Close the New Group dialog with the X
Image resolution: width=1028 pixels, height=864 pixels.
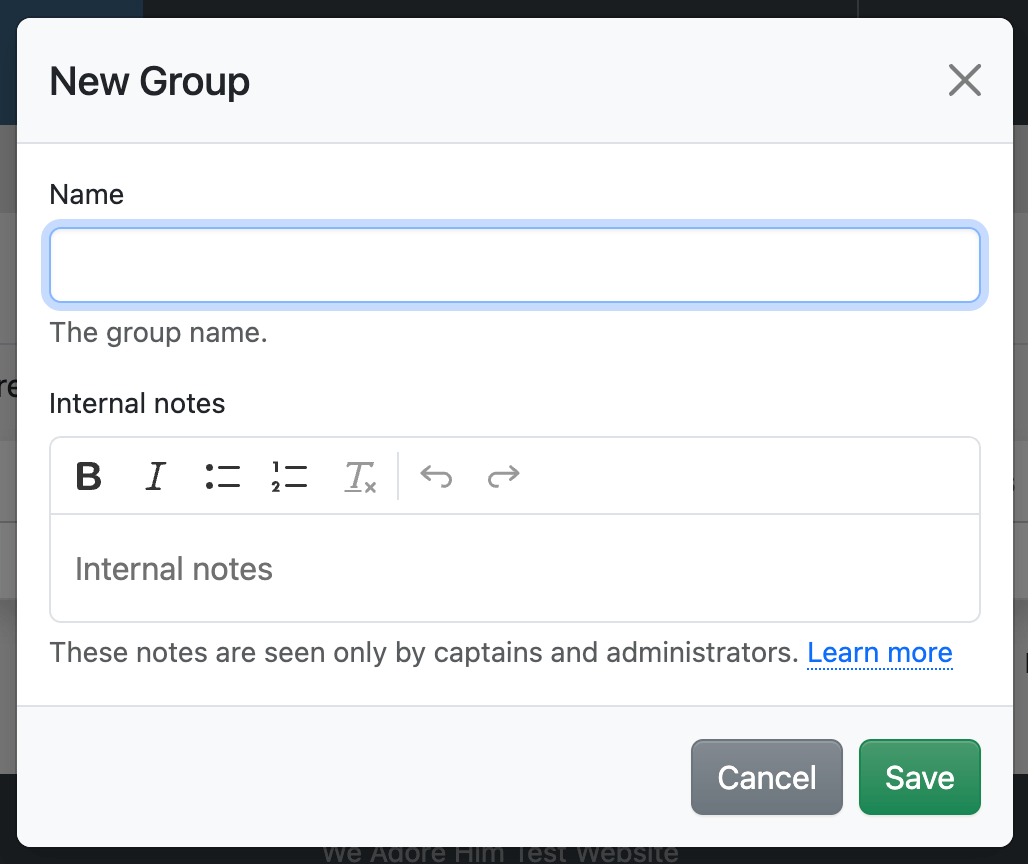[x=964, y=80]
